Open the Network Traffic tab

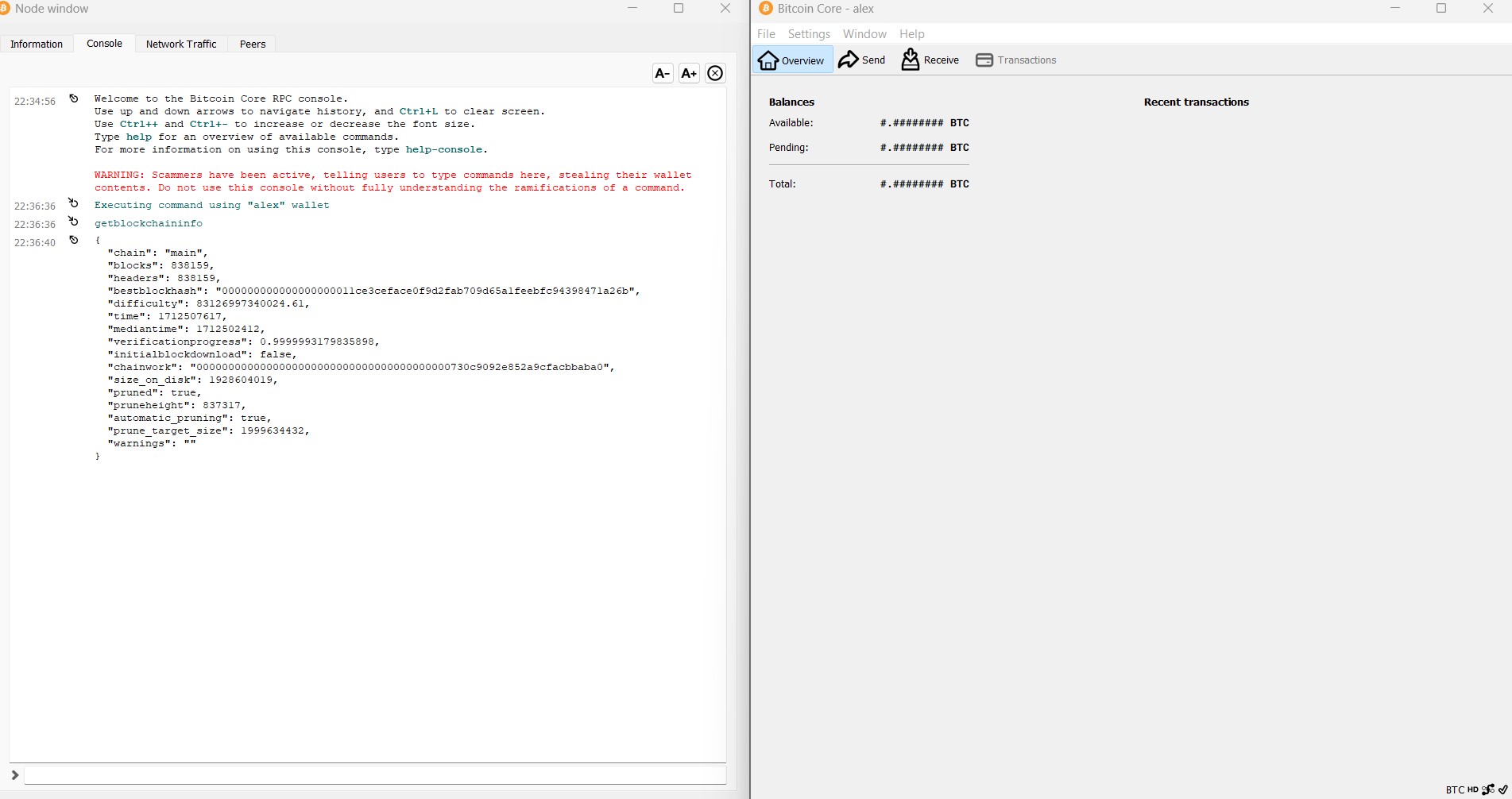pyautogui.click(x=181, y=44)
